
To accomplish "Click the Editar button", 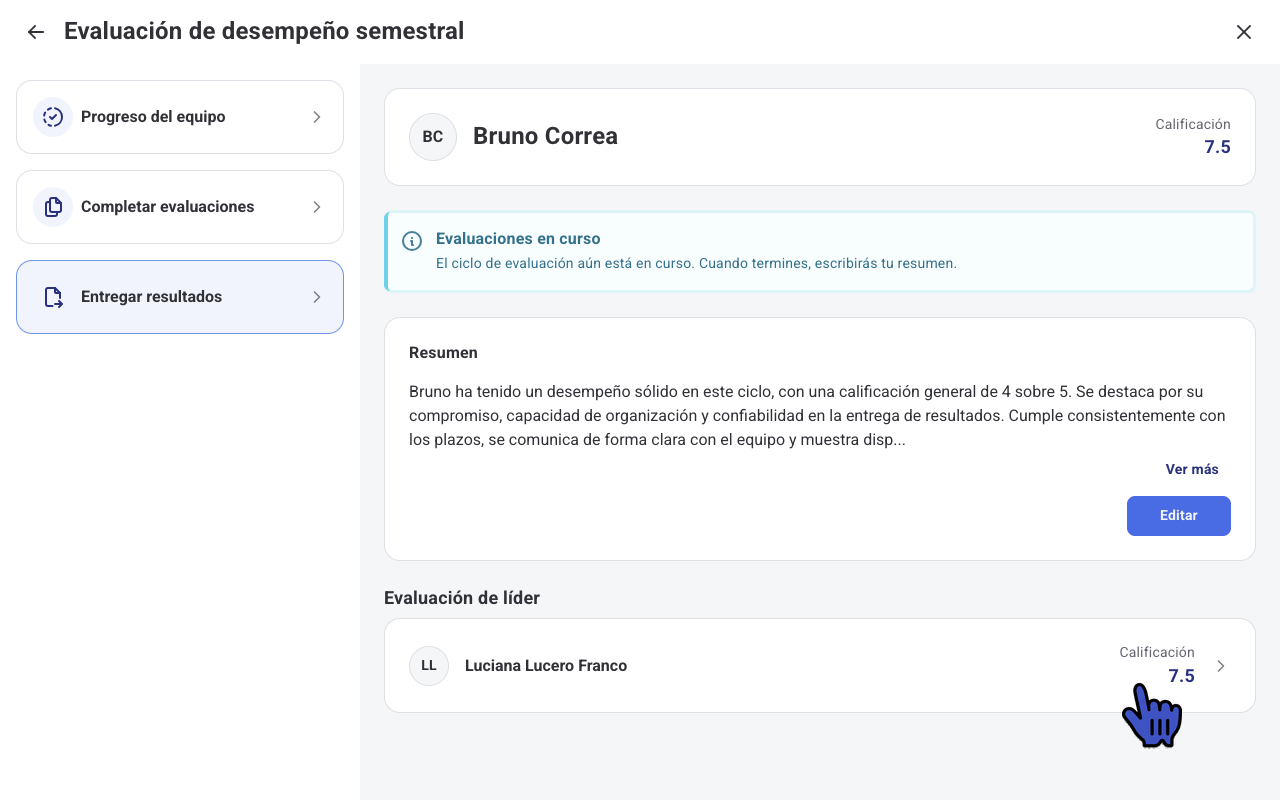I will coord(1179,516).
